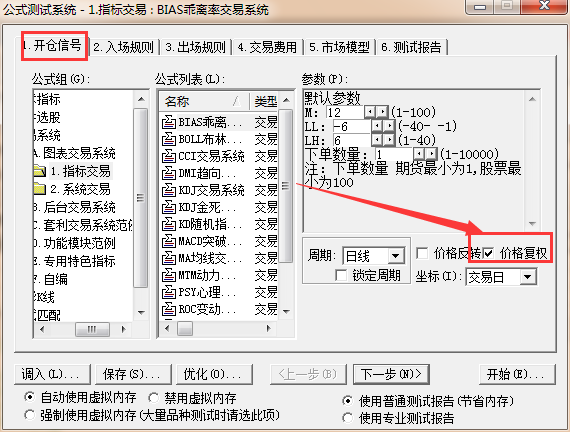Switch to the 1.开仓信号 tab
This screenshot has width=570, height=432.
[54, 46]
